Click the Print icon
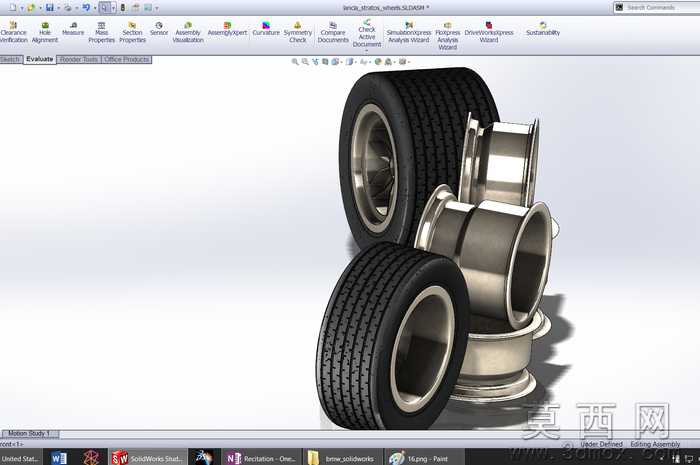The image size is (700, 465). 68,8
